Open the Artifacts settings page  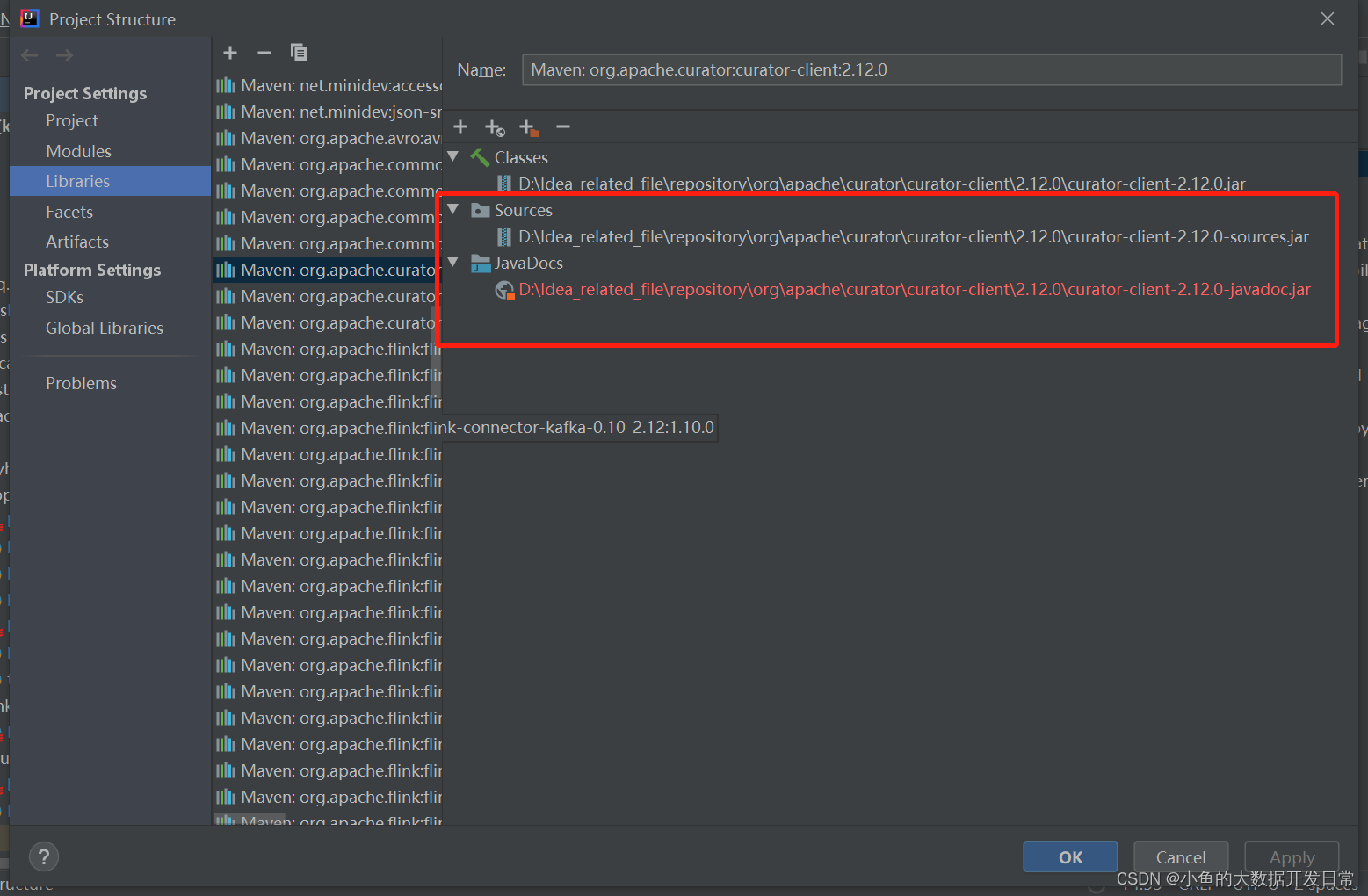[77, 242]
